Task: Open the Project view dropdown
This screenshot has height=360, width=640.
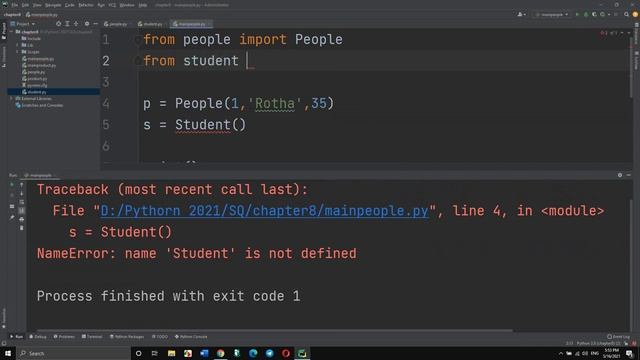Action: pyautogui.click(x=23, y=24)
